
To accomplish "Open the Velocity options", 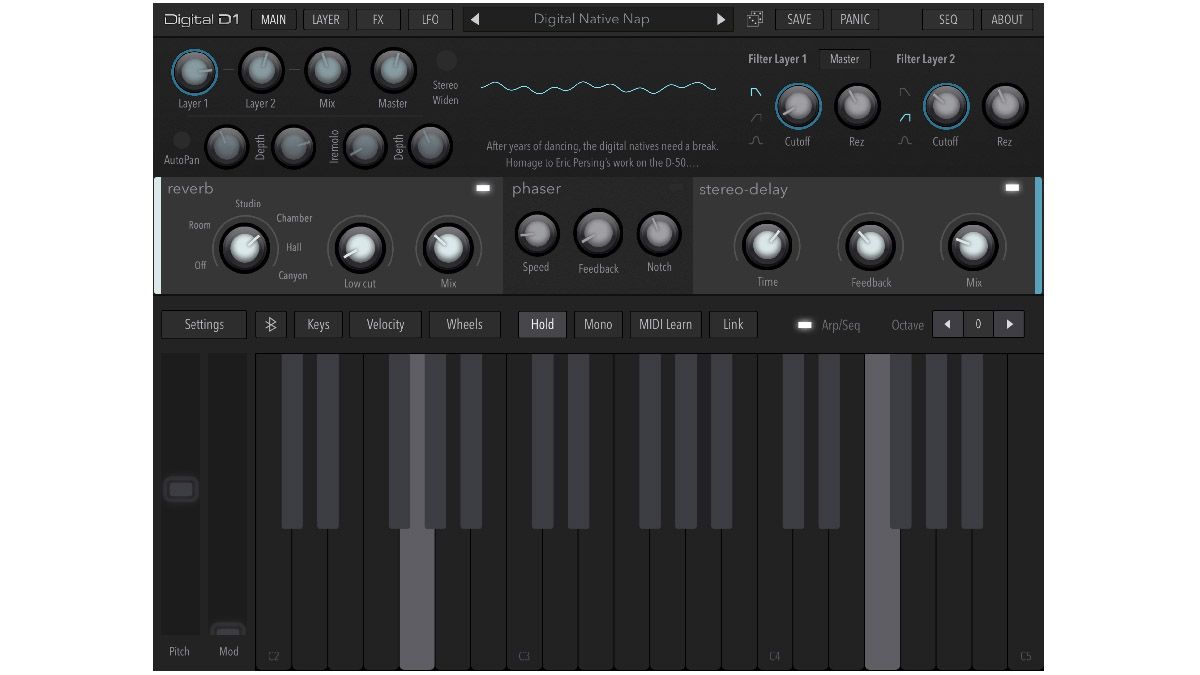I will (385, 324).
